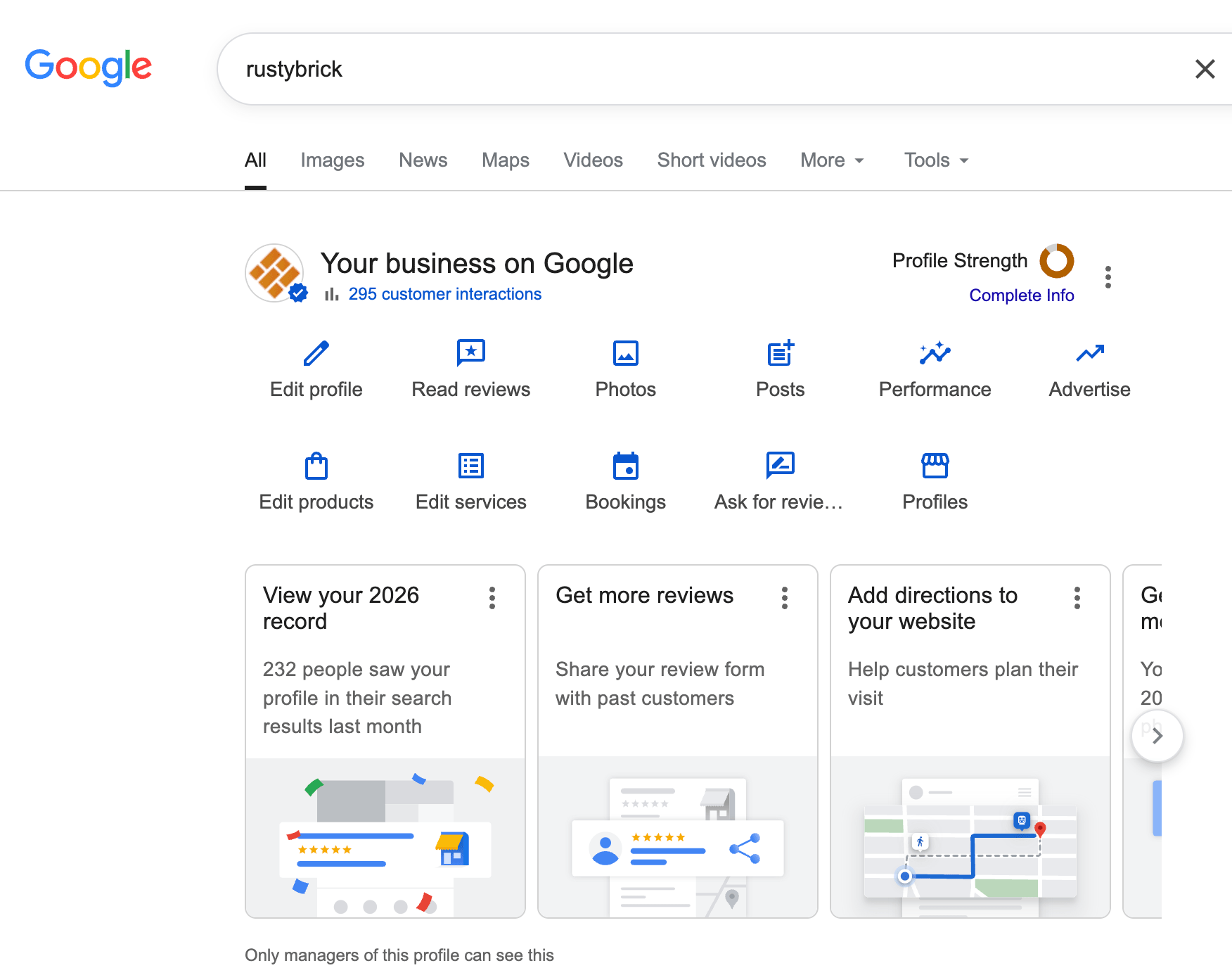The image size is (1232, 975).
Task: Advance the cards carousel with next arrow
Action: [1157, 736]
